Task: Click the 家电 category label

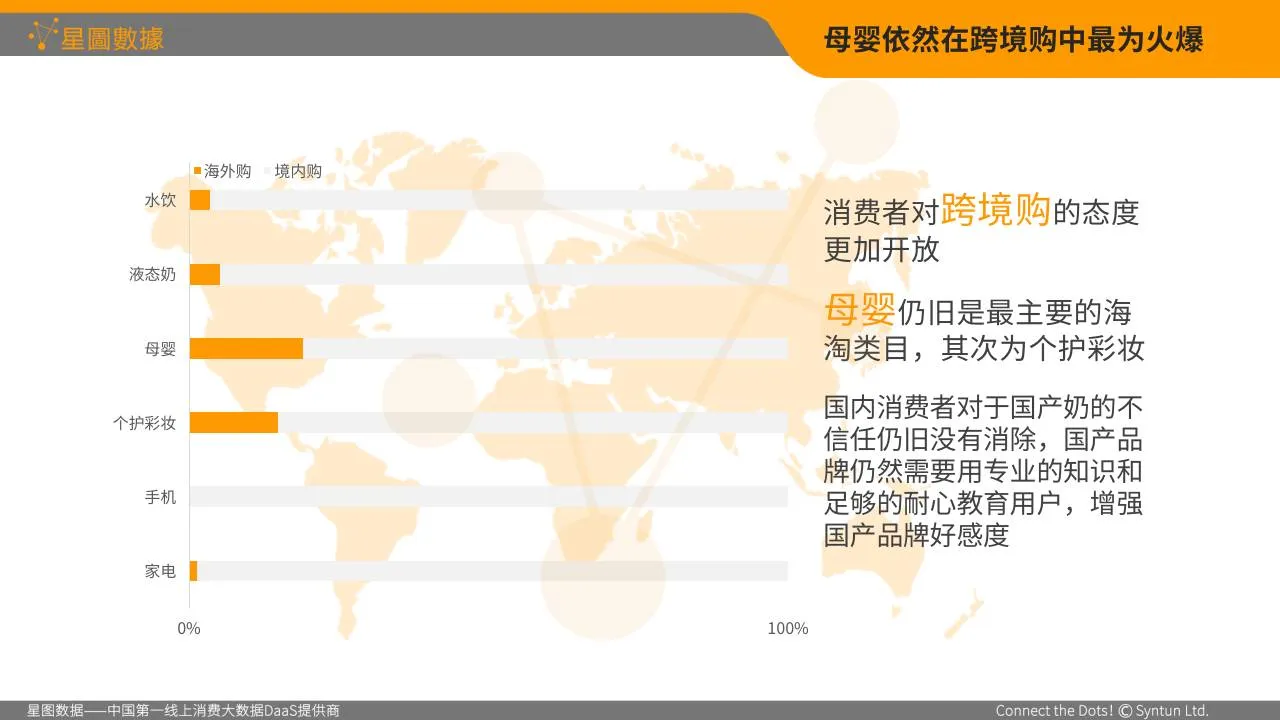Action: [160, 570]
